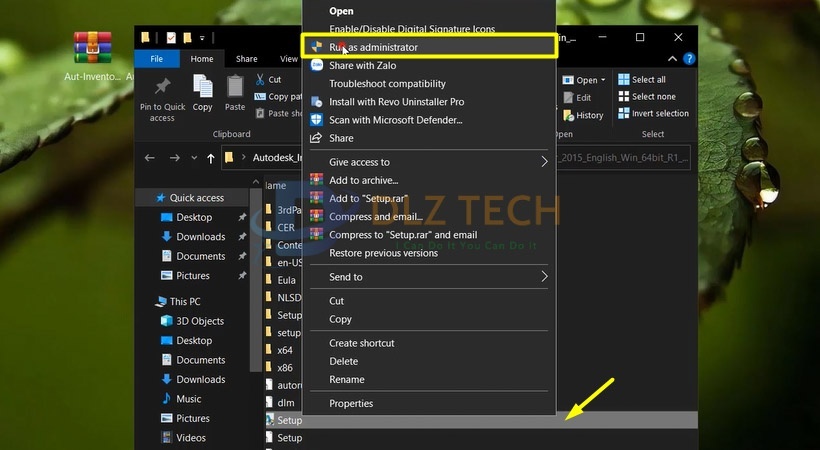This screenshot has width=820, height=450.
Task: Open This PC in navigation pane
Action: pyautogui.click(x=184, y=301)
